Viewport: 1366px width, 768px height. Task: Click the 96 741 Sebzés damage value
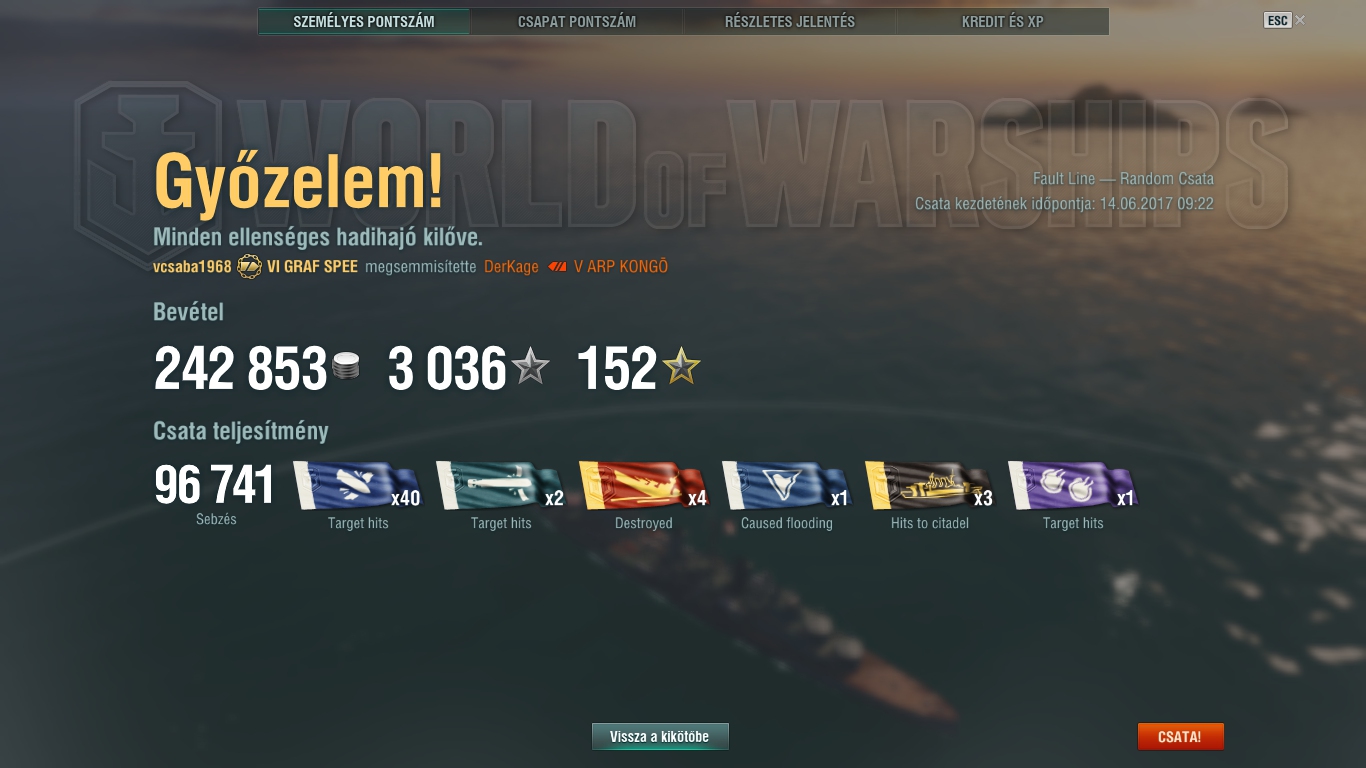tap(214, 486)
